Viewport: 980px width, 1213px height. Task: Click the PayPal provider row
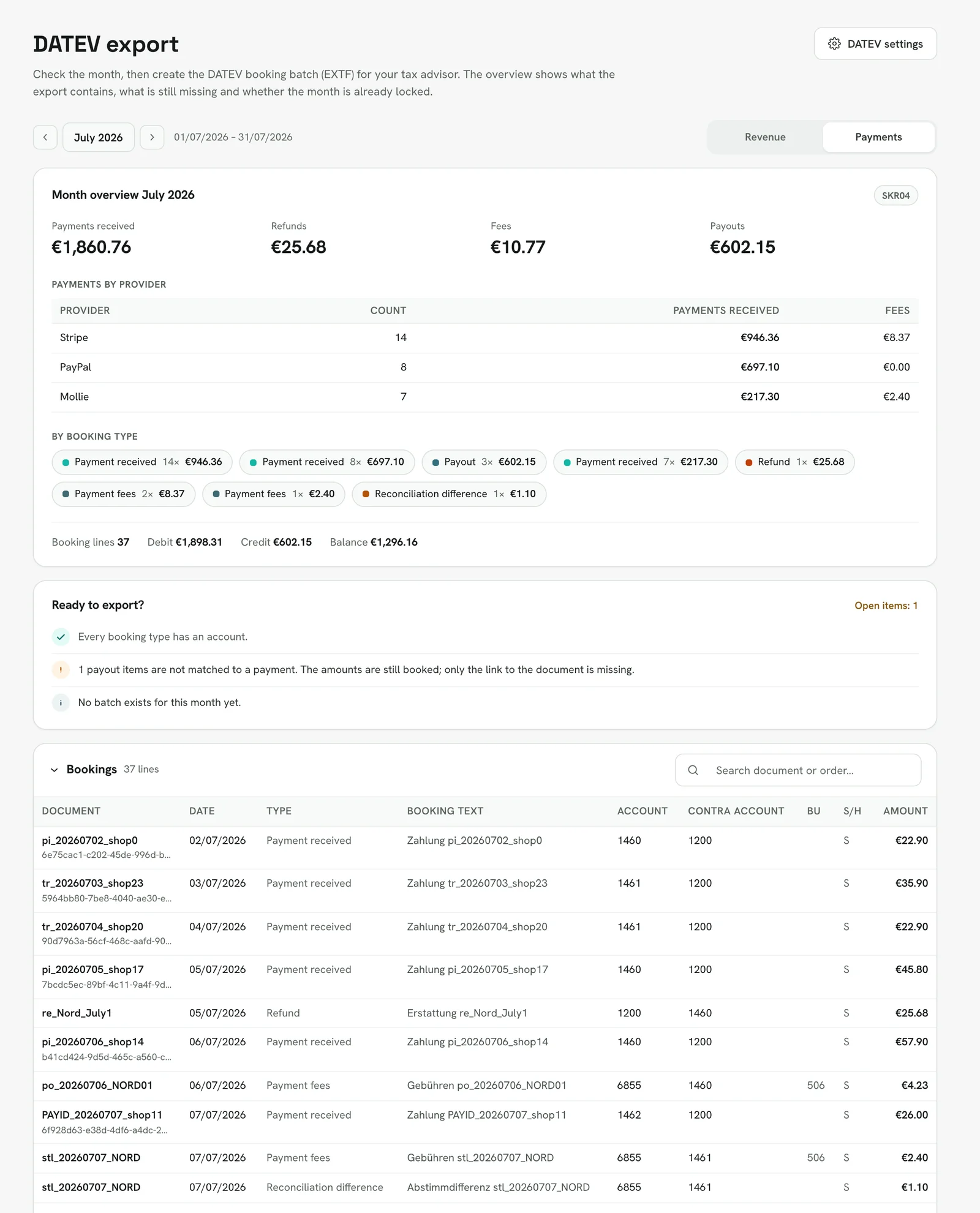click(485, 367)
